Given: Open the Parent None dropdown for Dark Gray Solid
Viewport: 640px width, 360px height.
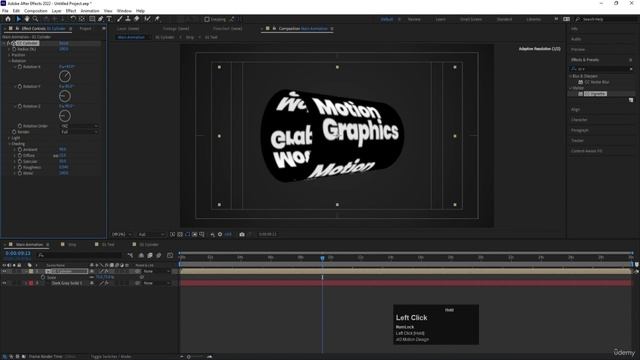Looking at the screenshot, I should coord(156,283).
